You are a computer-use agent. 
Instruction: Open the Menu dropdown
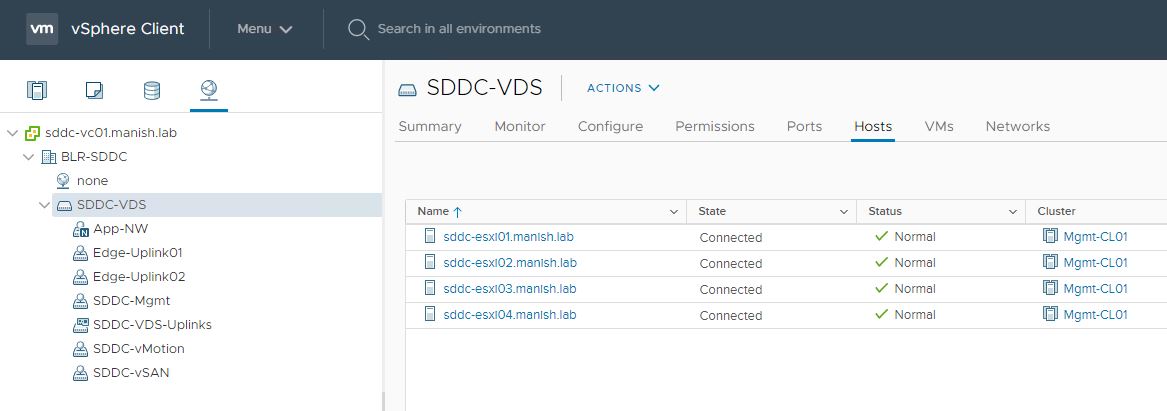click(x=265, y=29)
